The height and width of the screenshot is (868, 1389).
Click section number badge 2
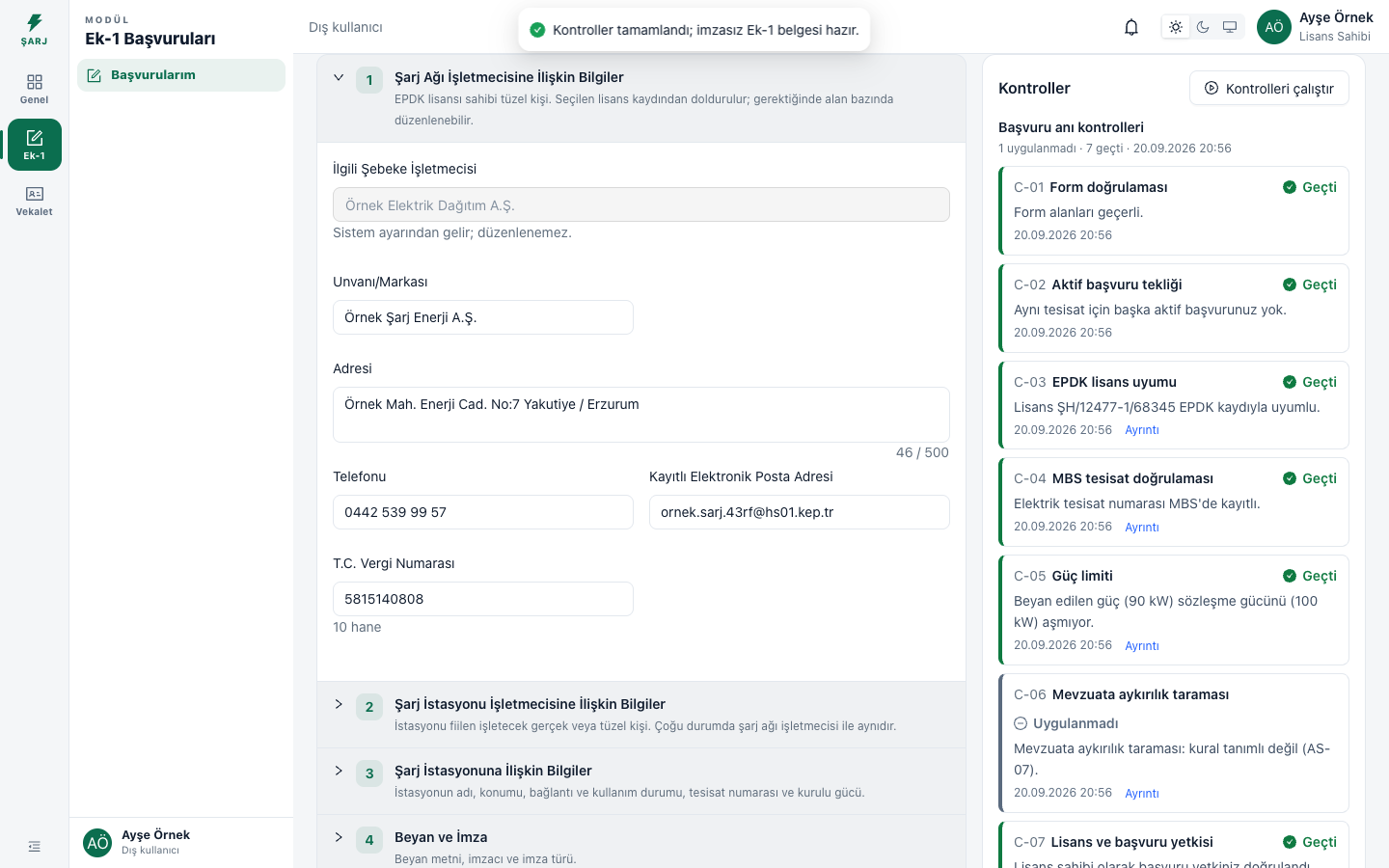(369, 707)
